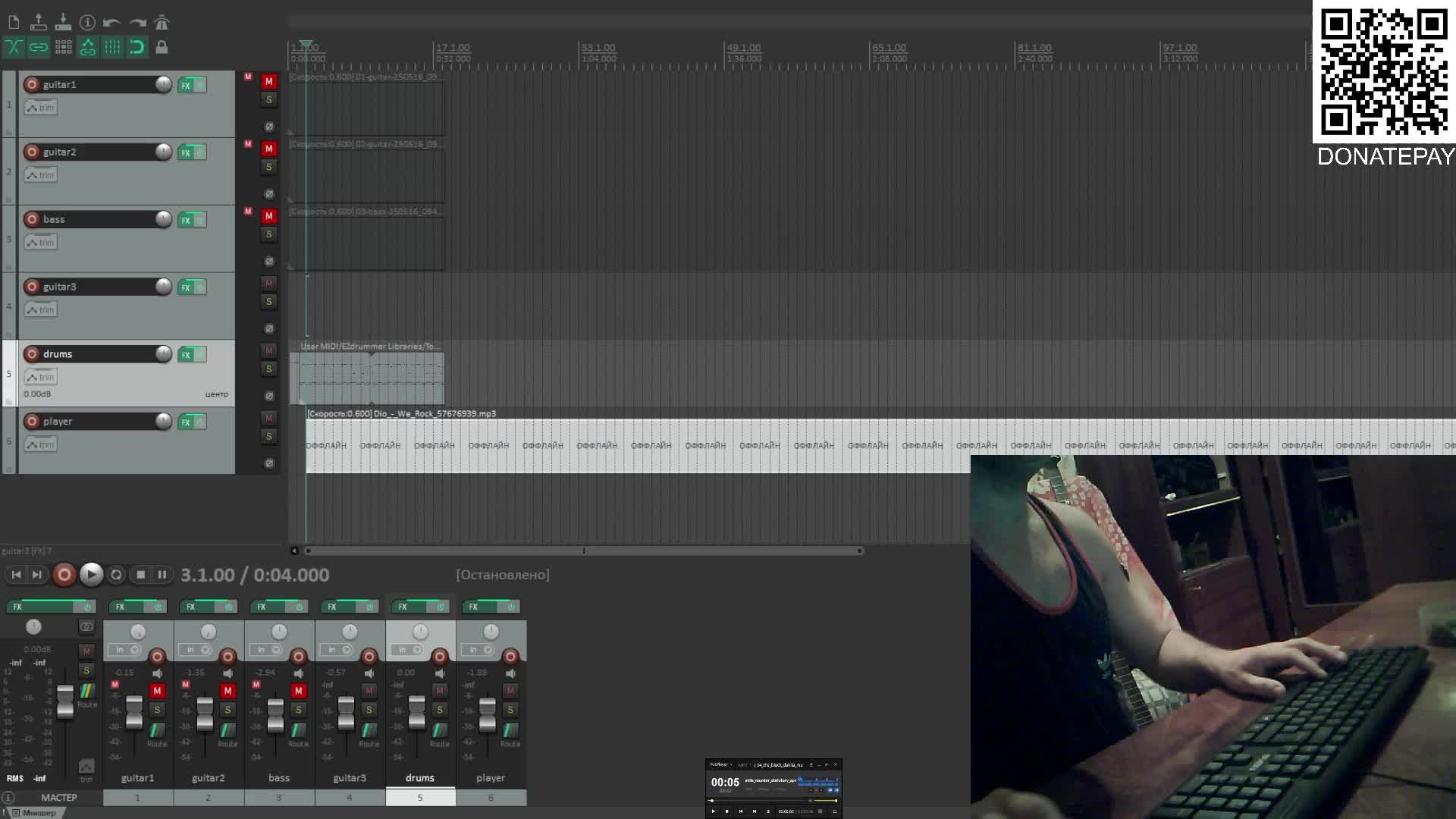
Task: Toggle grid lines icon
Action: click(112, 48)
